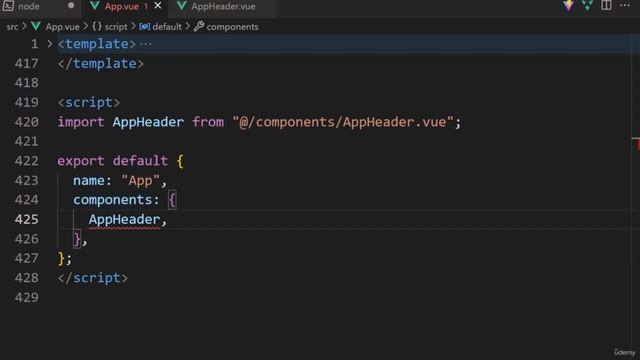Click the default keyword on line 422
640x360 pixels.
tap(140, 161)
